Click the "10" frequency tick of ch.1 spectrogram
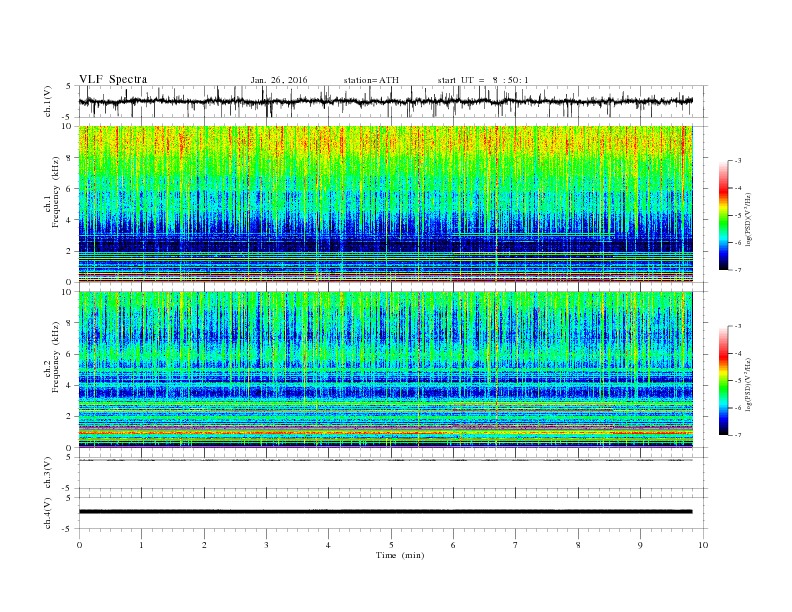 pyautogui.click(x=69, y=126)
